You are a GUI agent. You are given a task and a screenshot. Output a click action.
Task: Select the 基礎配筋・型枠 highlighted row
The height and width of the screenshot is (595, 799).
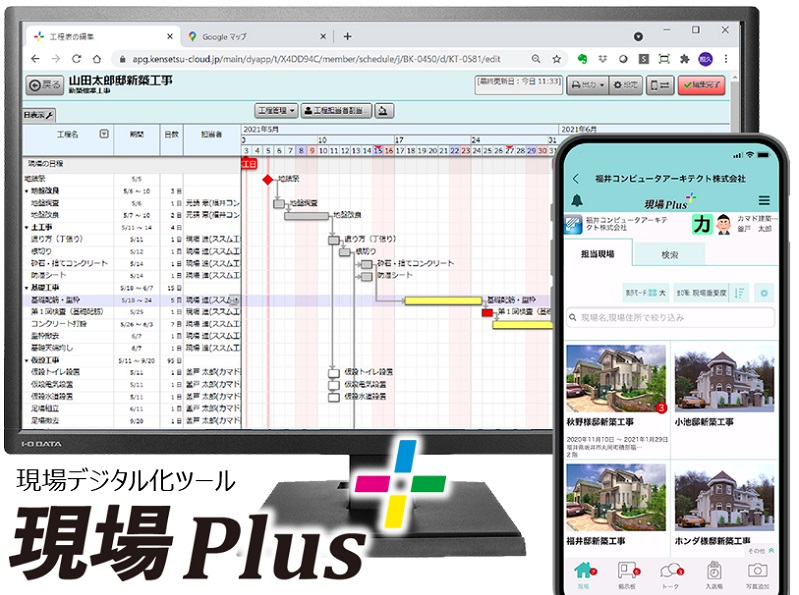pyautogui.click(x=131, y=300)
